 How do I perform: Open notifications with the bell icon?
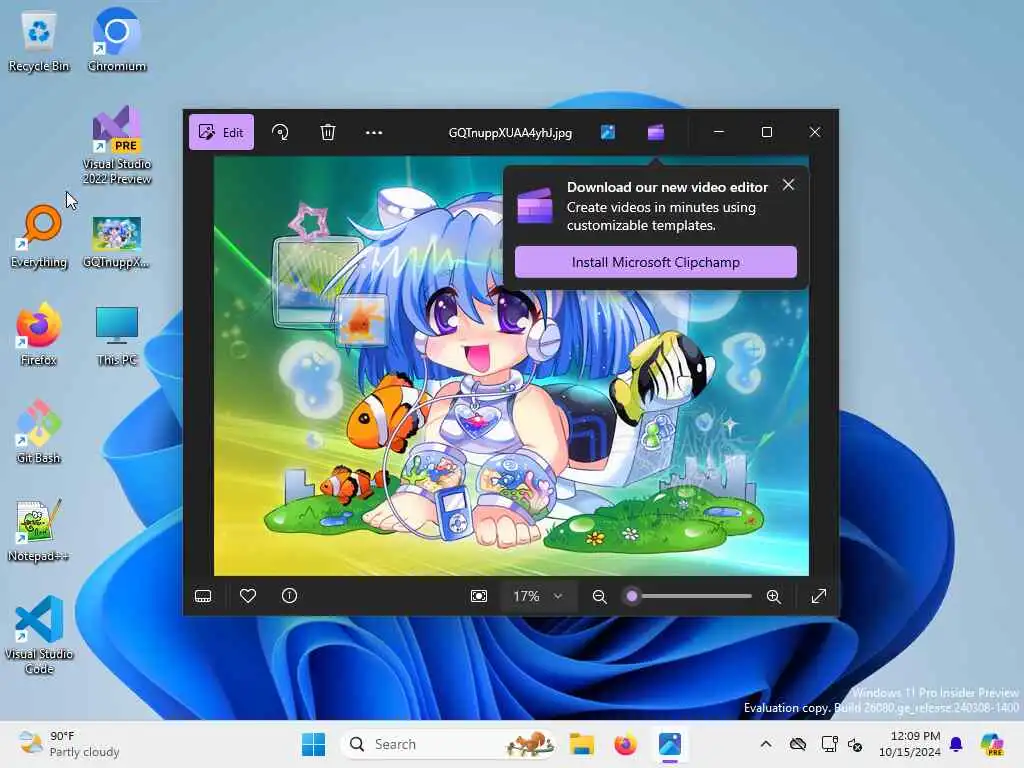[956, 744]
